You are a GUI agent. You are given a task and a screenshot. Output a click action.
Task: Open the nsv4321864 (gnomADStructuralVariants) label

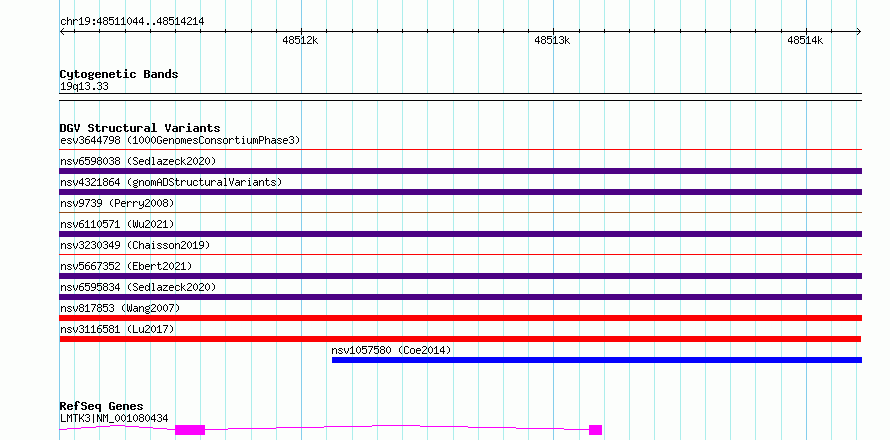171,182
